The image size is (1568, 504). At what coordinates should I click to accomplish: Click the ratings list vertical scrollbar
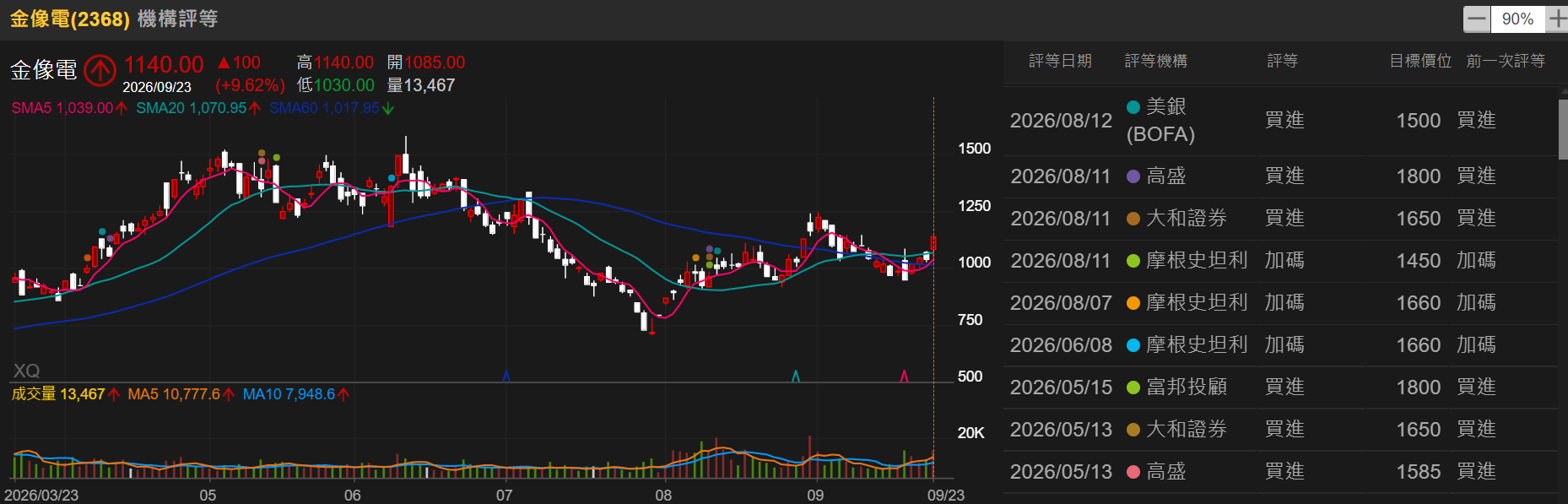pyautogui.click(x=1563, y=127)
